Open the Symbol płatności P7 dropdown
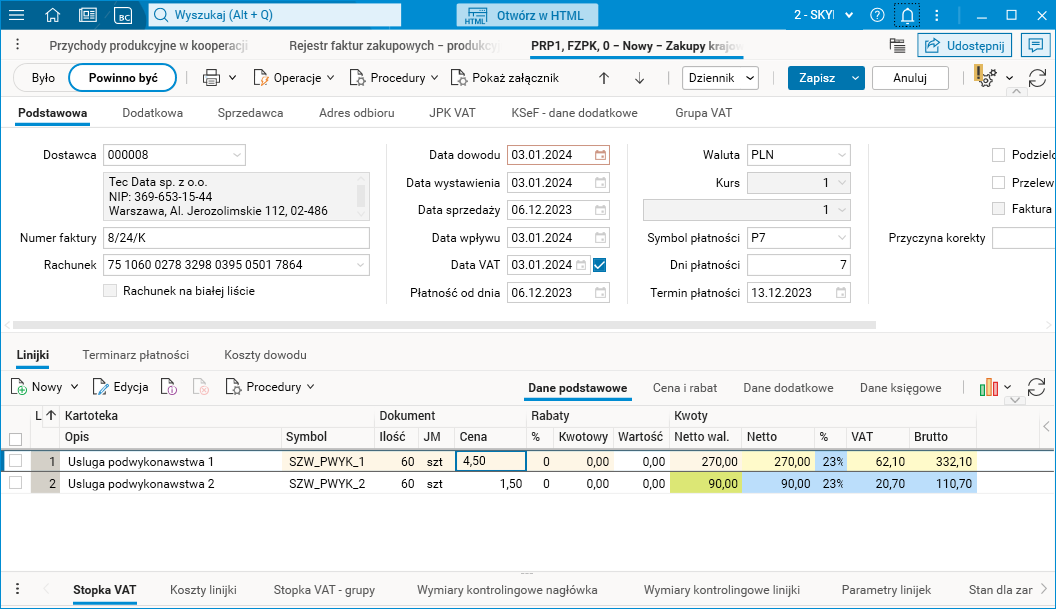This screenshot has width=1056, height=609. click(x=841, y=238)
